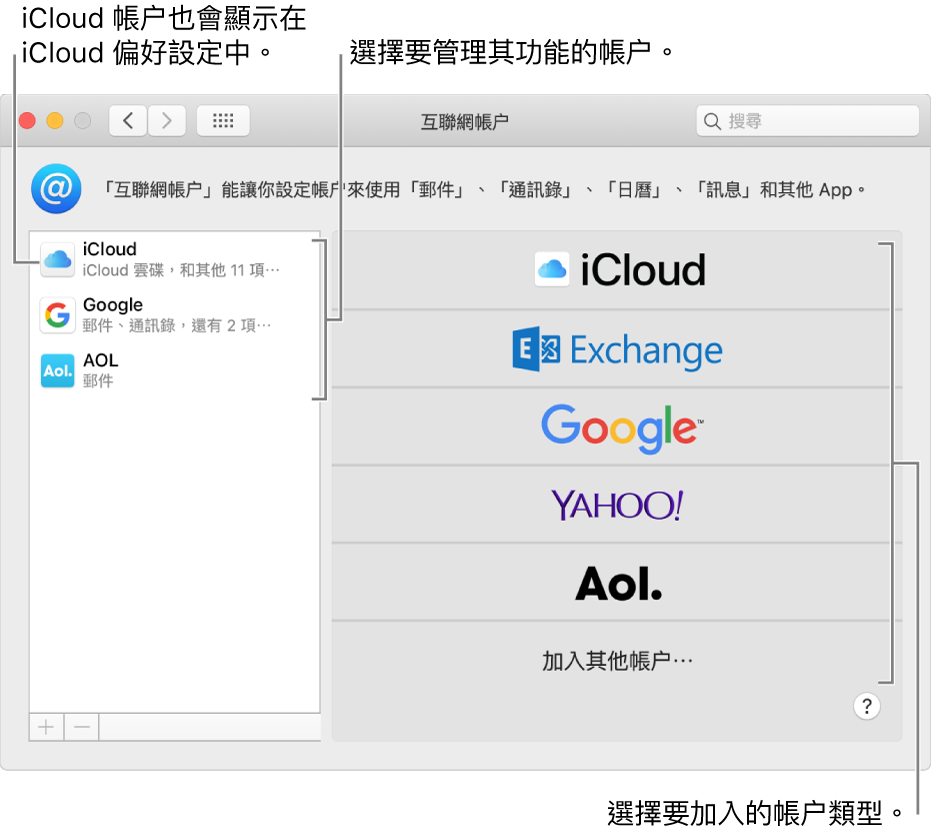Click the red close window button
This screenshot has width=931, height=830.
[x=27, y=121]
